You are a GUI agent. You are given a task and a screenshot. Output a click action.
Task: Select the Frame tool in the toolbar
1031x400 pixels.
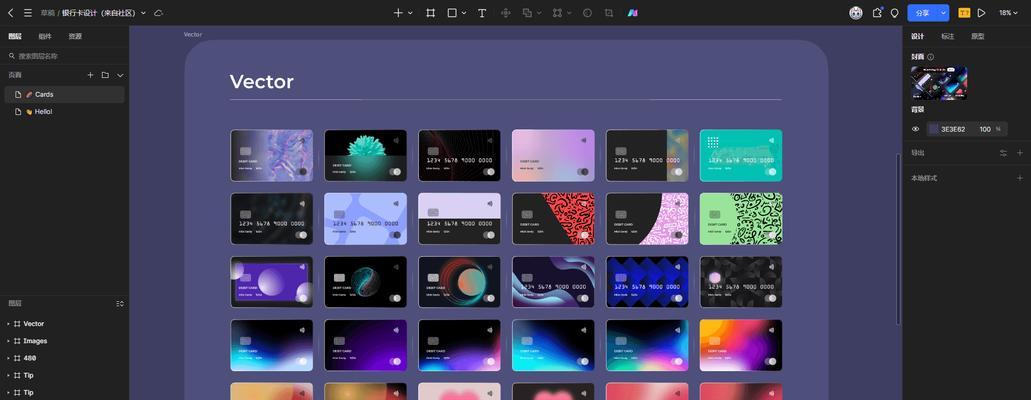pos(431,12)
